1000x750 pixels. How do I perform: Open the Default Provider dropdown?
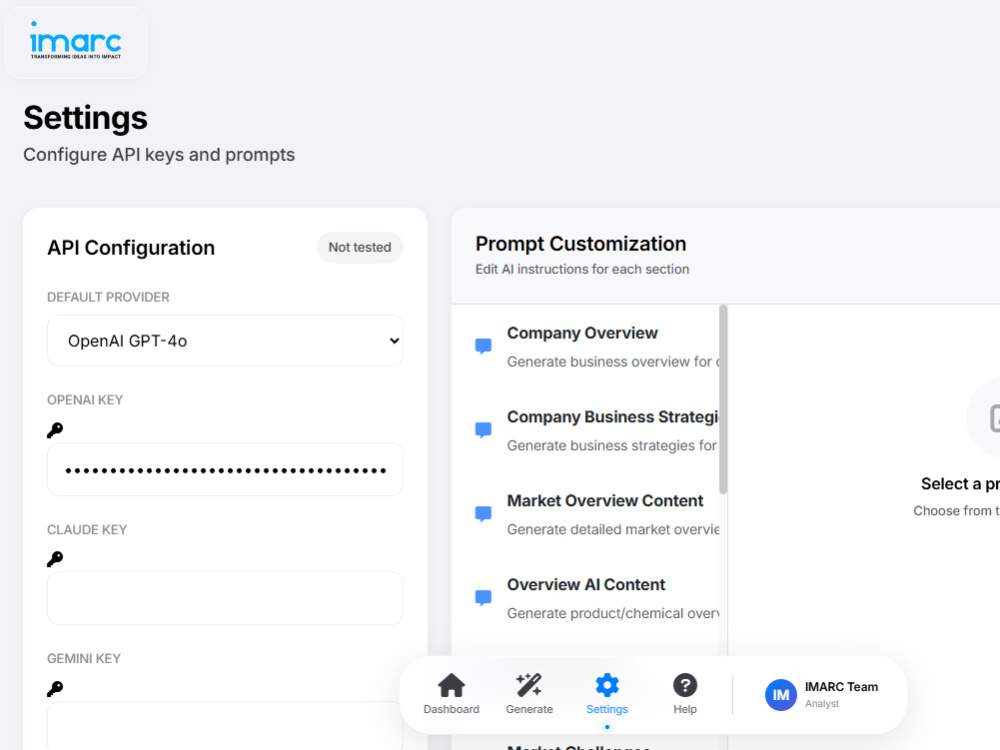tap(225, 341)
